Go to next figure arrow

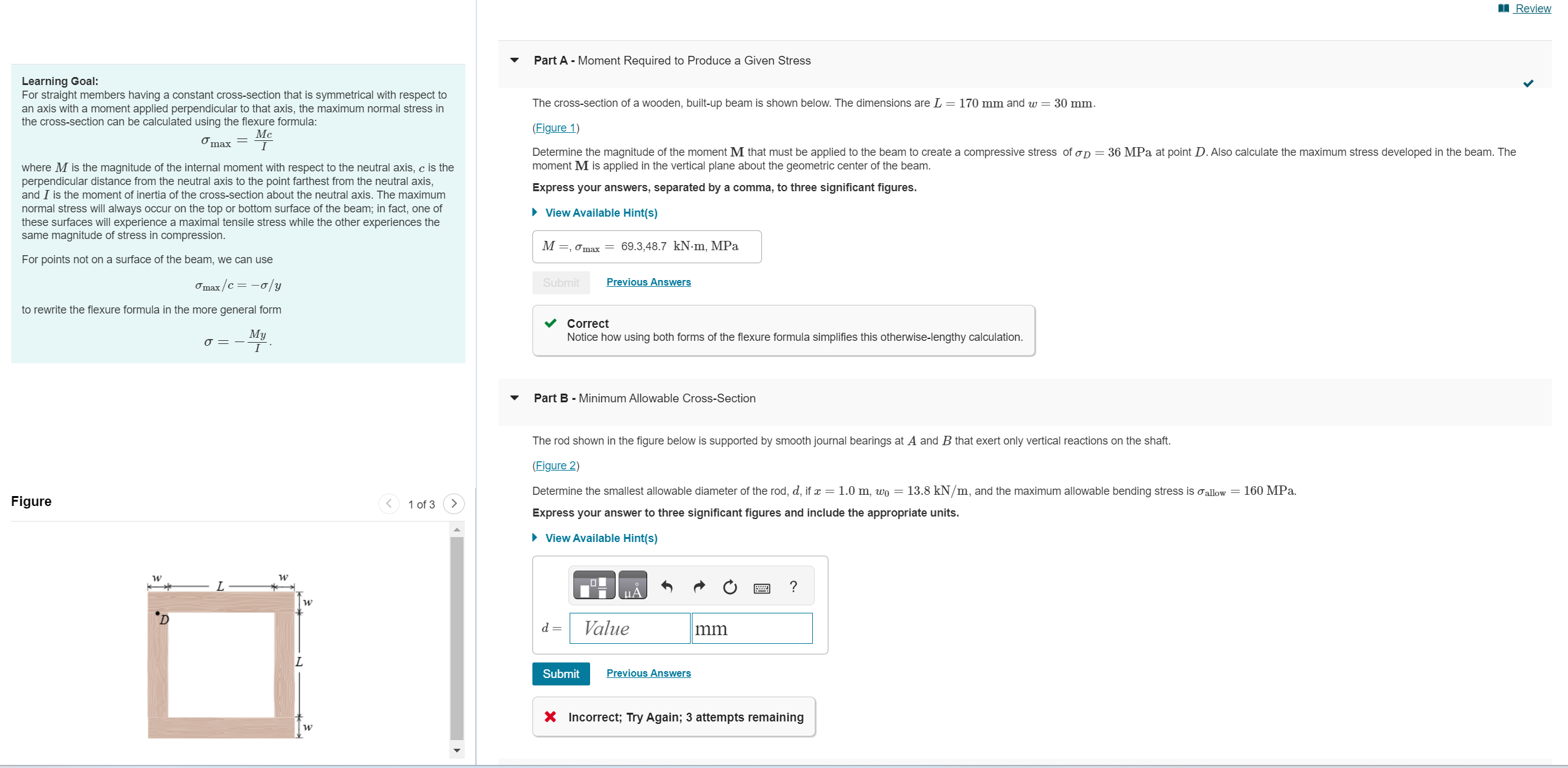coord(454,504)
